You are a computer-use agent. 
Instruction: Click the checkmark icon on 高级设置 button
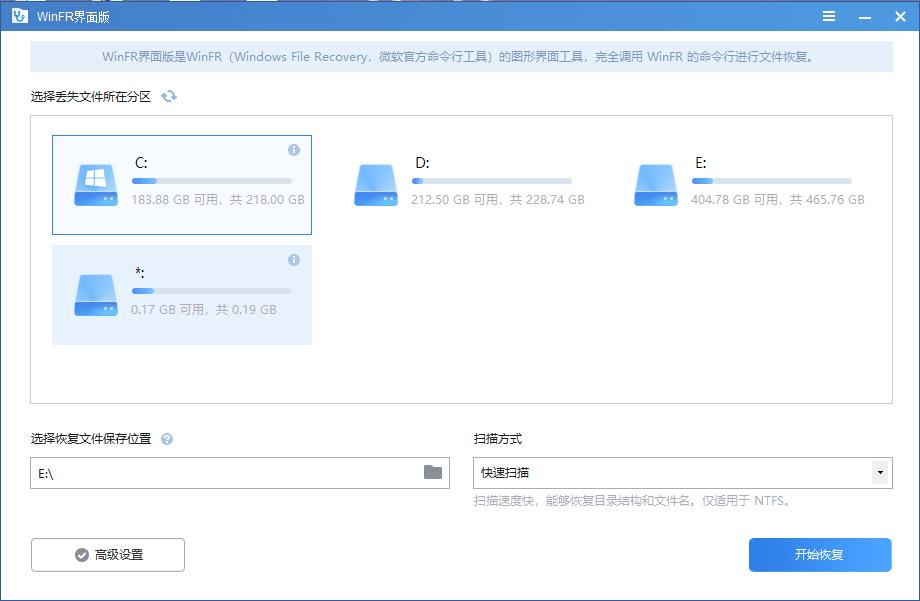82,555
